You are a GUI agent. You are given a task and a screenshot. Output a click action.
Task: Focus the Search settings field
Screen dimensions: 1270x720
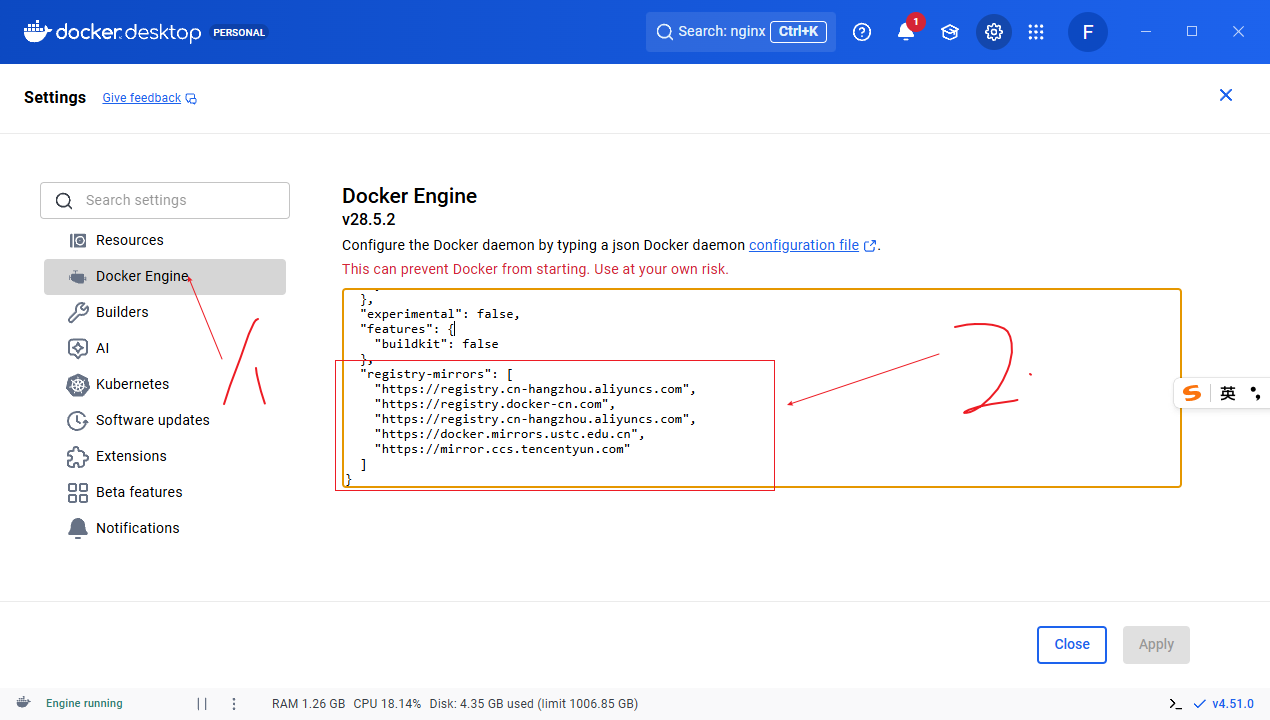click(x=165, y=200)
